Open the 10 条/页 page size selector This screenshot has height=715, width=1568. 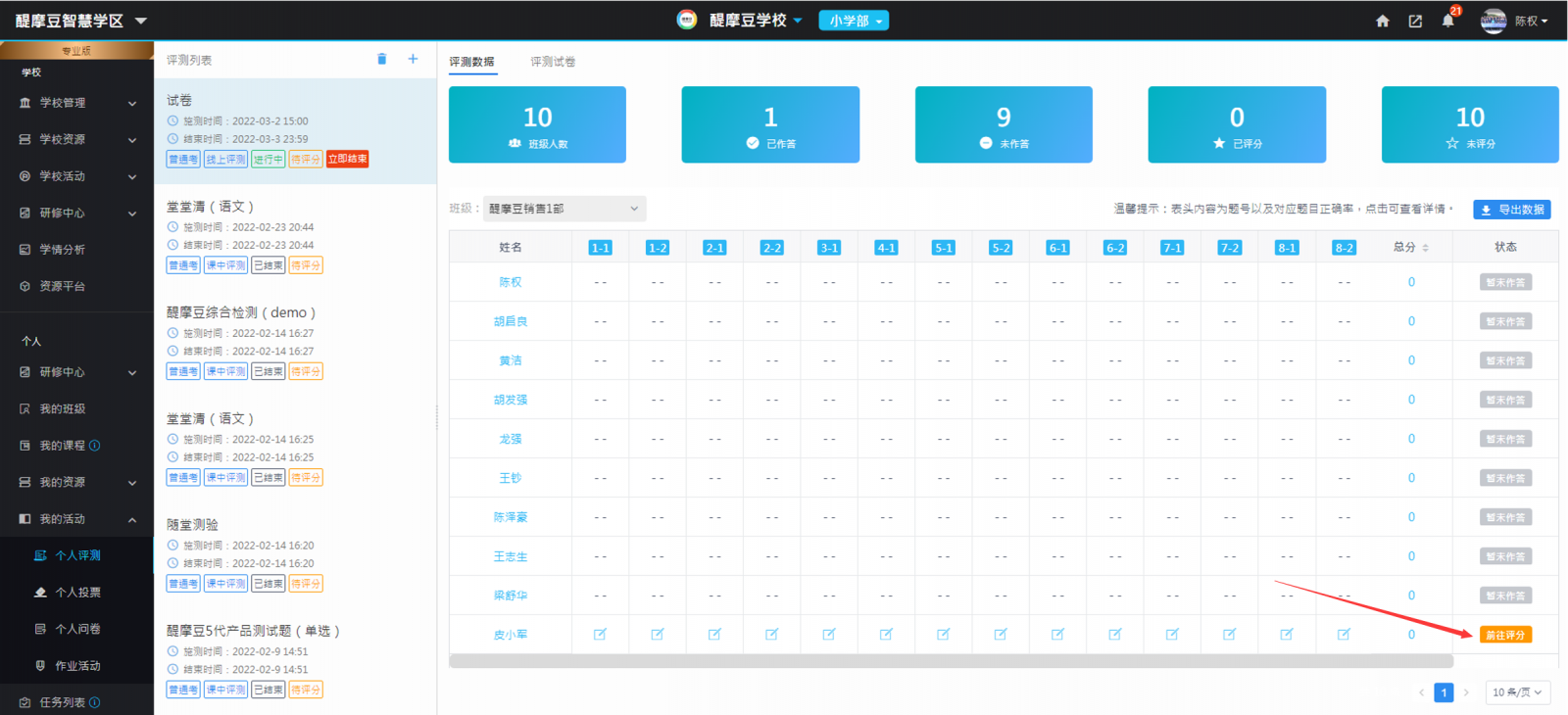(1517, 692)
